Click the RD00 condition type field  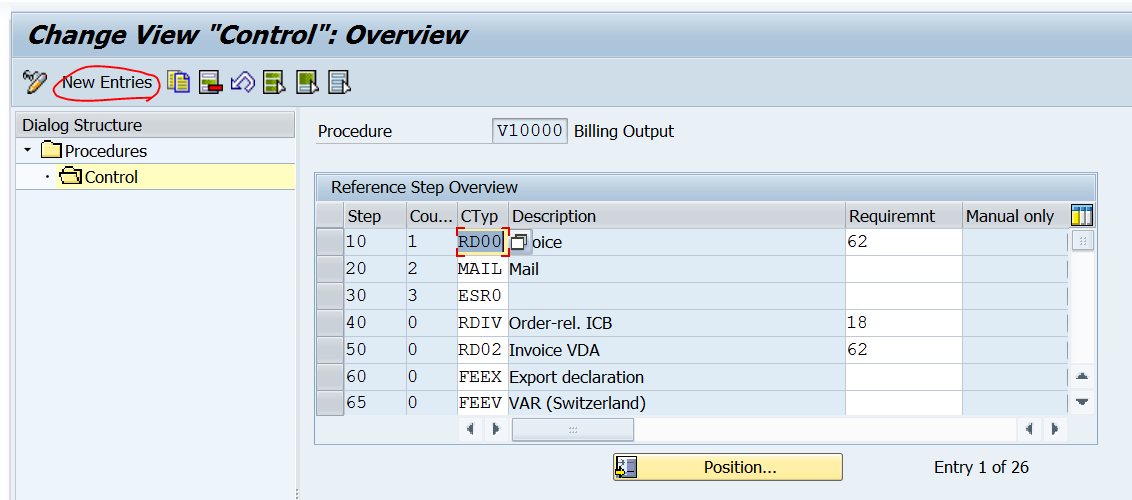point(480,242)
